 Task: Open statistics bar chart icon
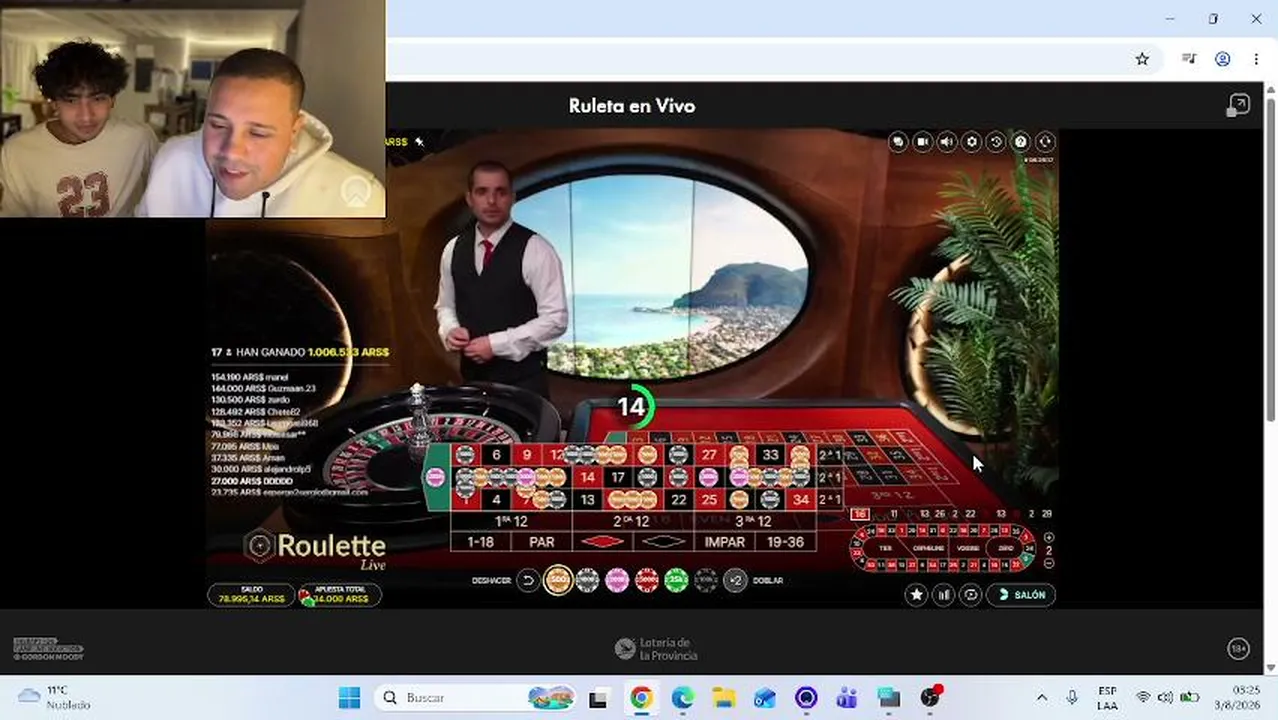[x=943, y=595]
